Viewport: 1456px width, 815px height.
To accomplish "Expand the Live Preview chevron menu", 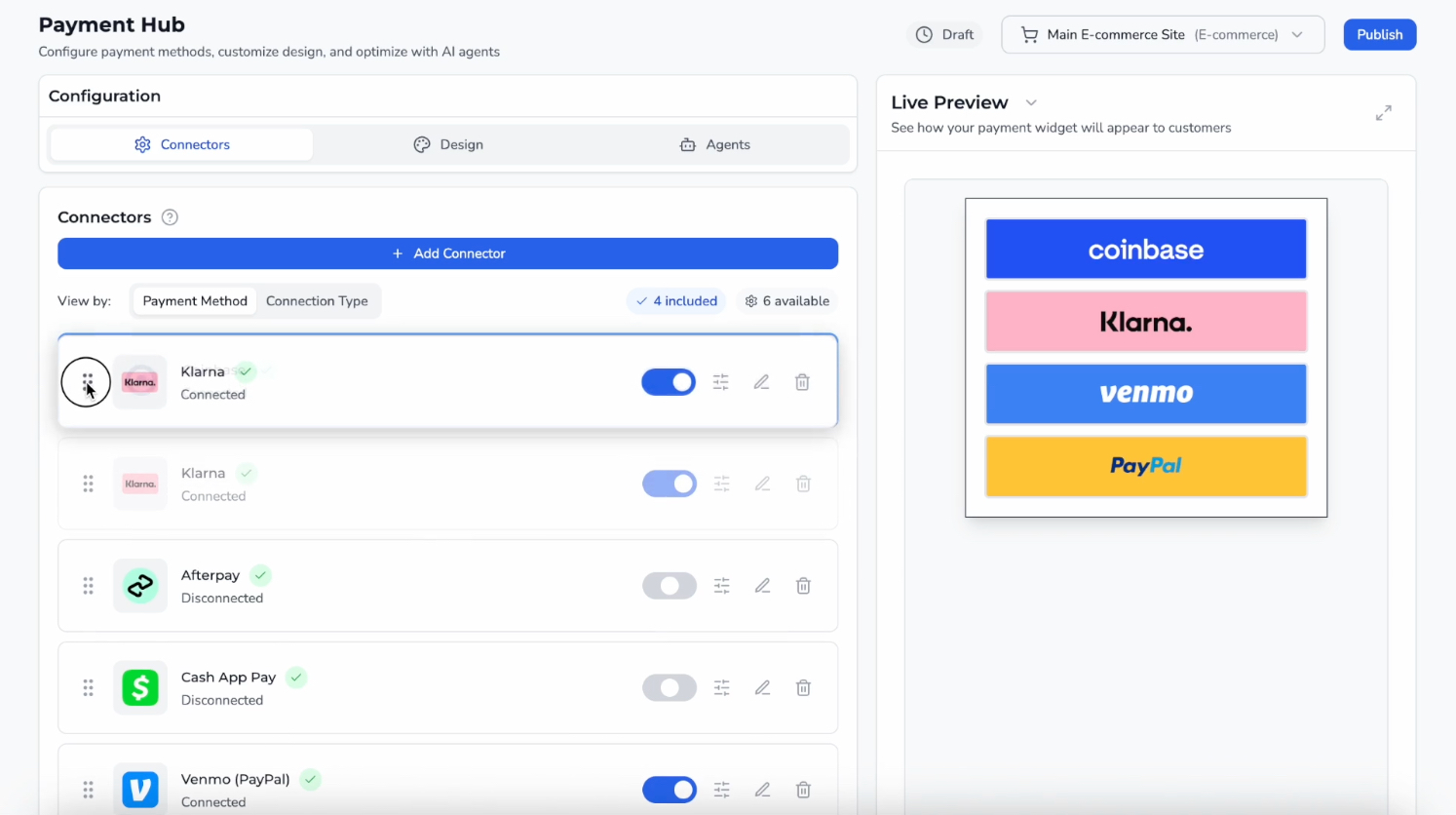I will click(x=1031, y=103).
